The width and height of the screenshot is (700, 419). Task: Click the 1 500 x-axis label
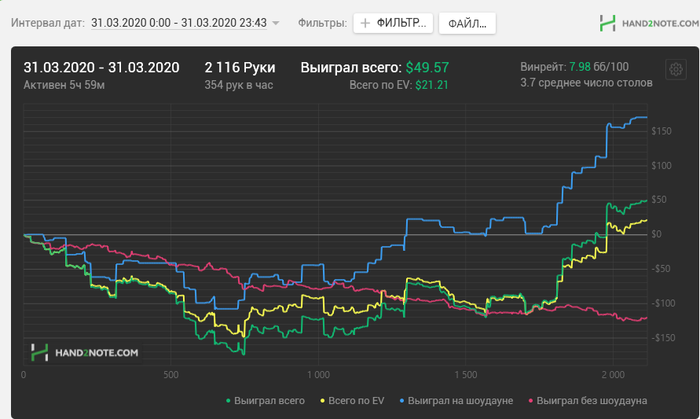[466, 375]
